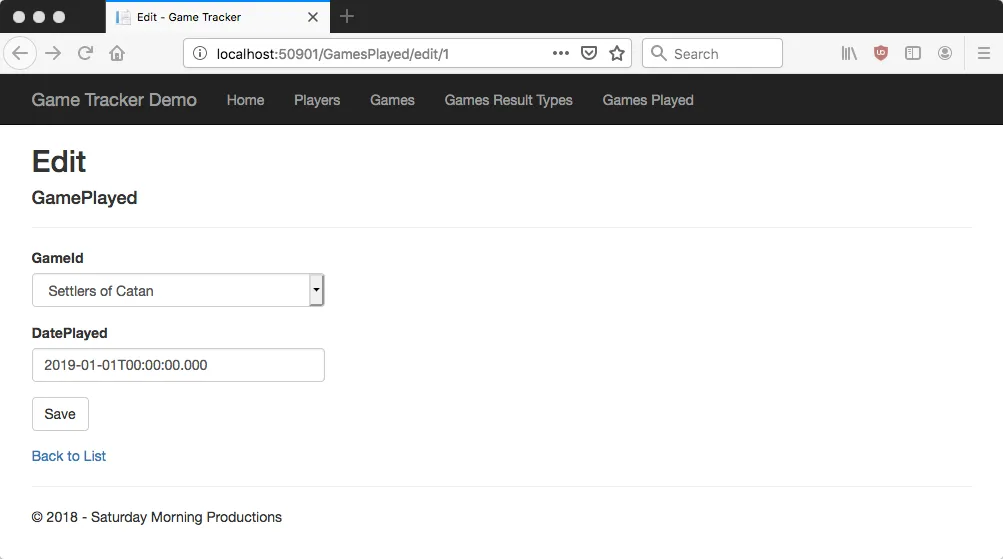Image resolution: width=1003 pixels, height=559 pixels.
Task: Open the browser home page icon
Action: (116, 53)
